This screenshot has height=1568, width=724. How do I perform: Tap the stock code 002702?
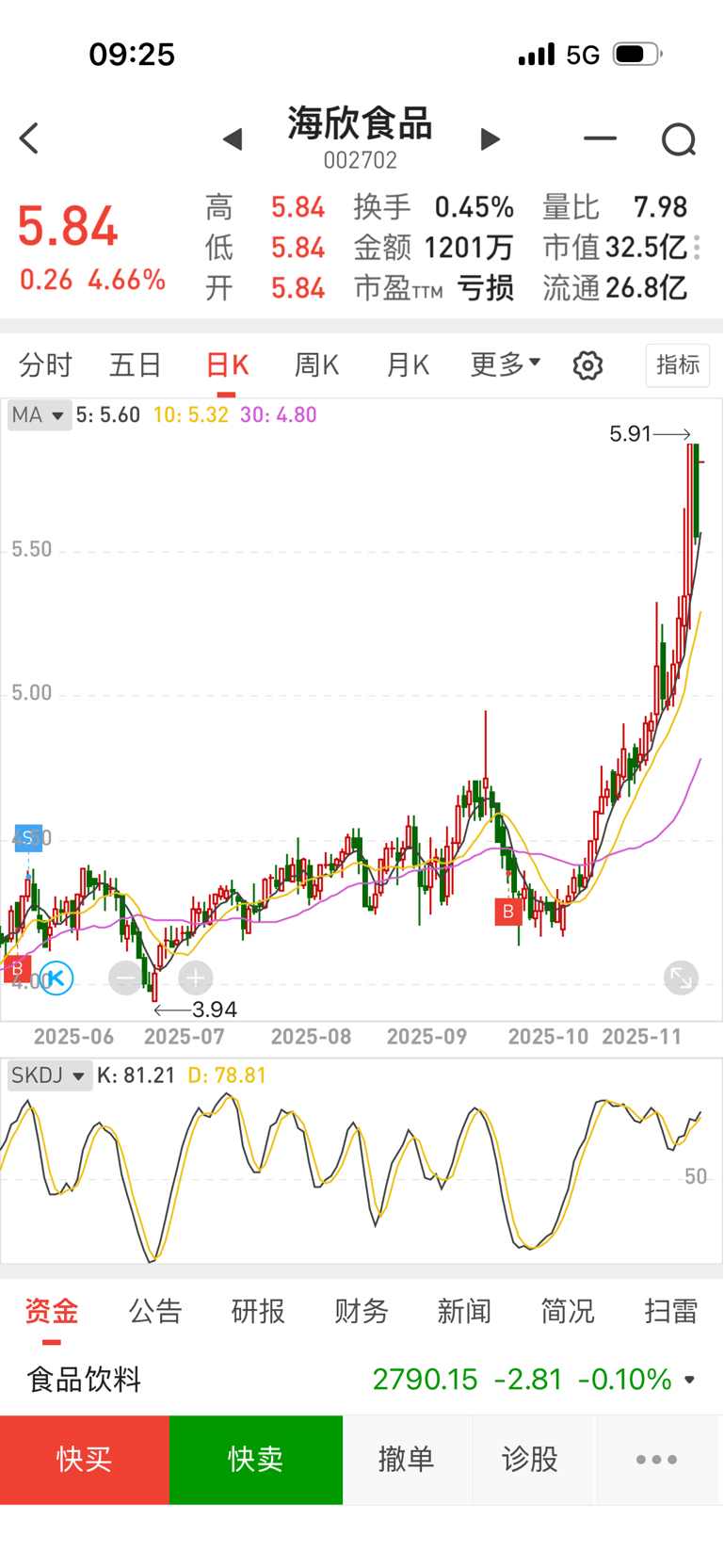(x=361, y=160)
